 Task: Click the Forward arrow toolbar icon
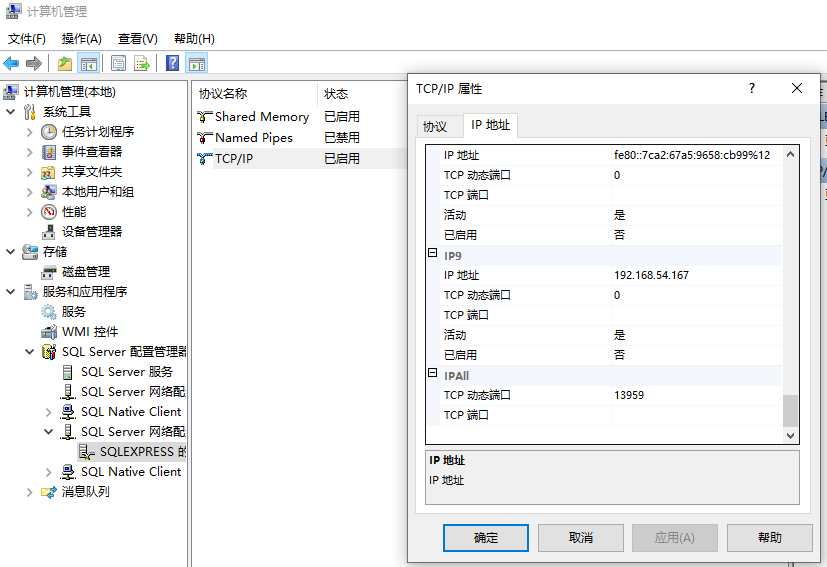coord(34,64)
